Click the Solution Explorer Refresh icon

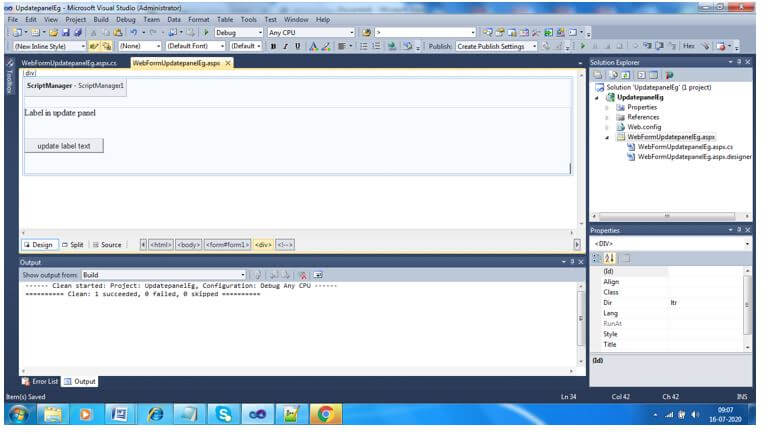click(x=626, y=75)
